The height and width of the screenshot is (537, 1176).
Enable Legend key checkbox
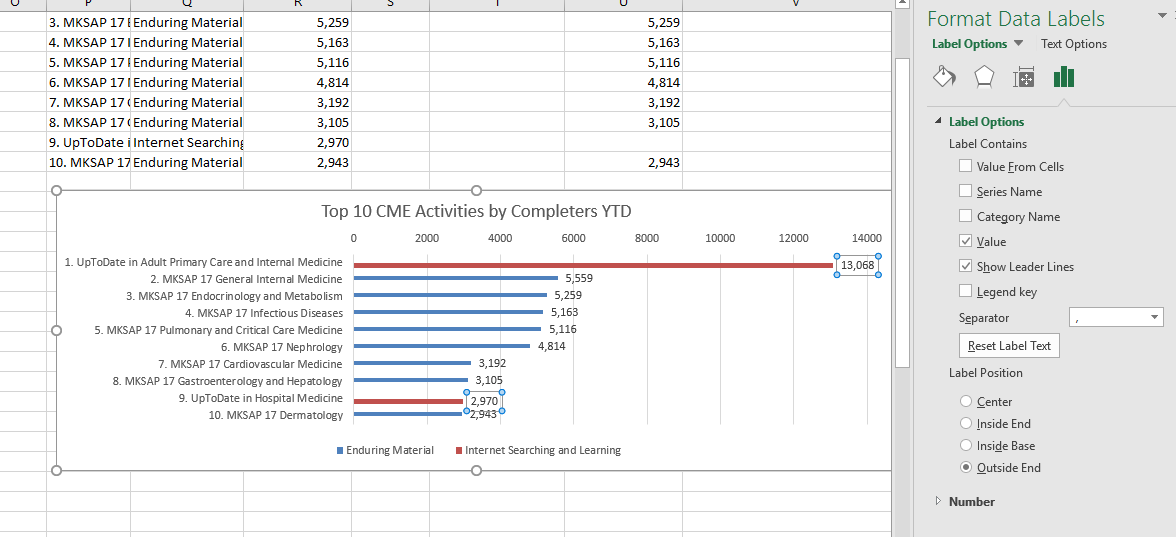[965, 291]
